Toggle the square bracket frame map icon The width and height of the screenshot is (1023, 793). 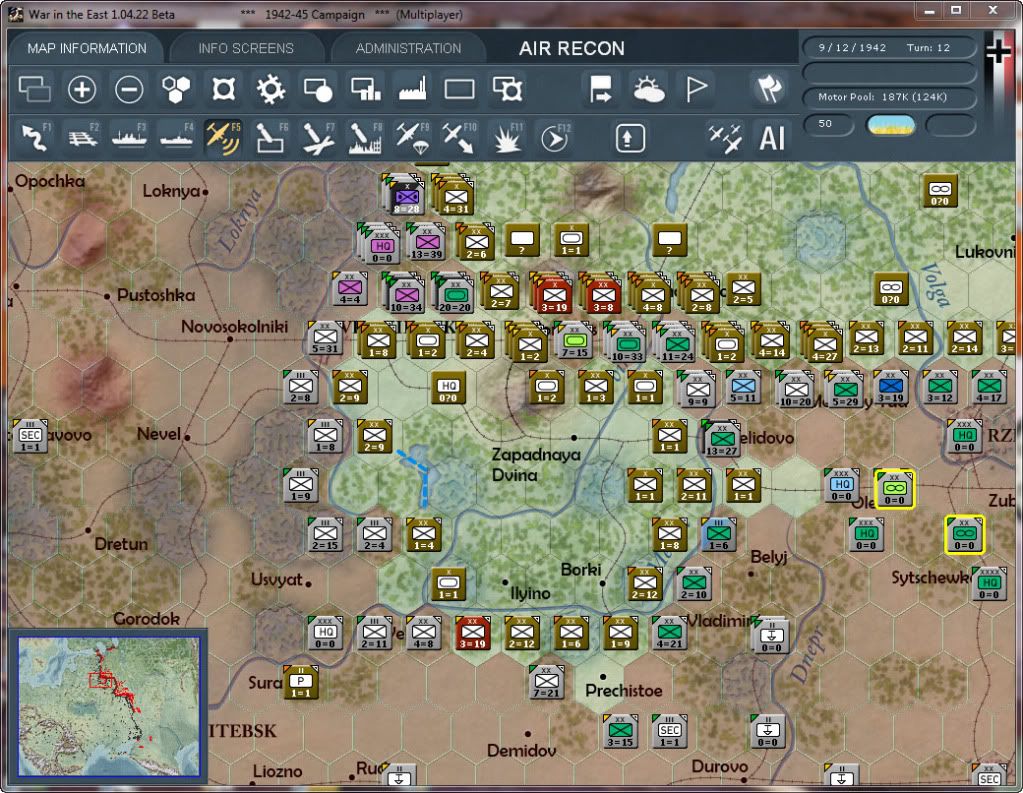click(223, 89)
